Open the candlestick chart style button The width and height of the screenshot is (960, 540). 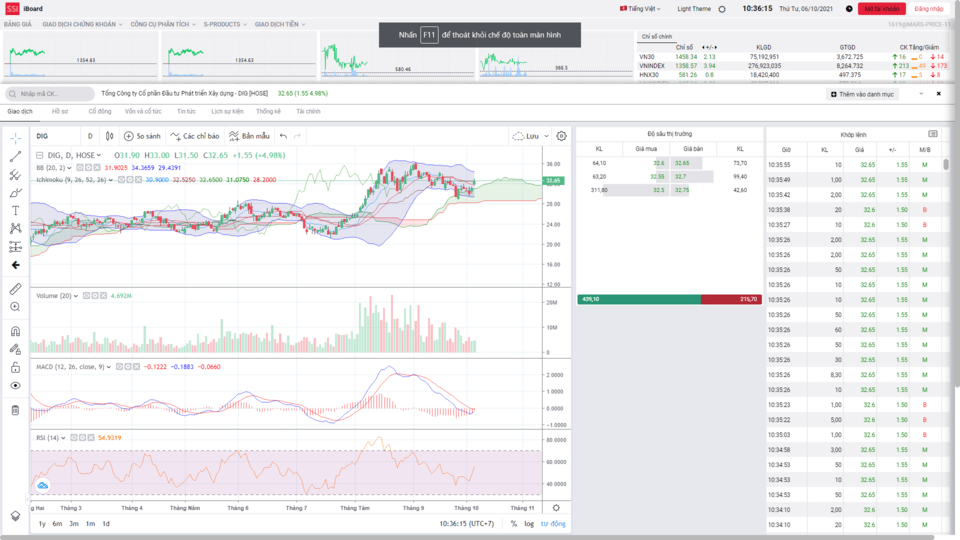point(110,136)
